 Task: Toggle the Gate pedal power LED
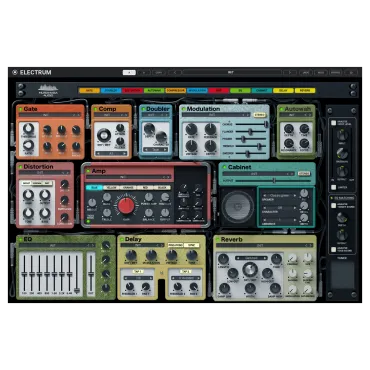pyautogui.click(x=21, y=109)
